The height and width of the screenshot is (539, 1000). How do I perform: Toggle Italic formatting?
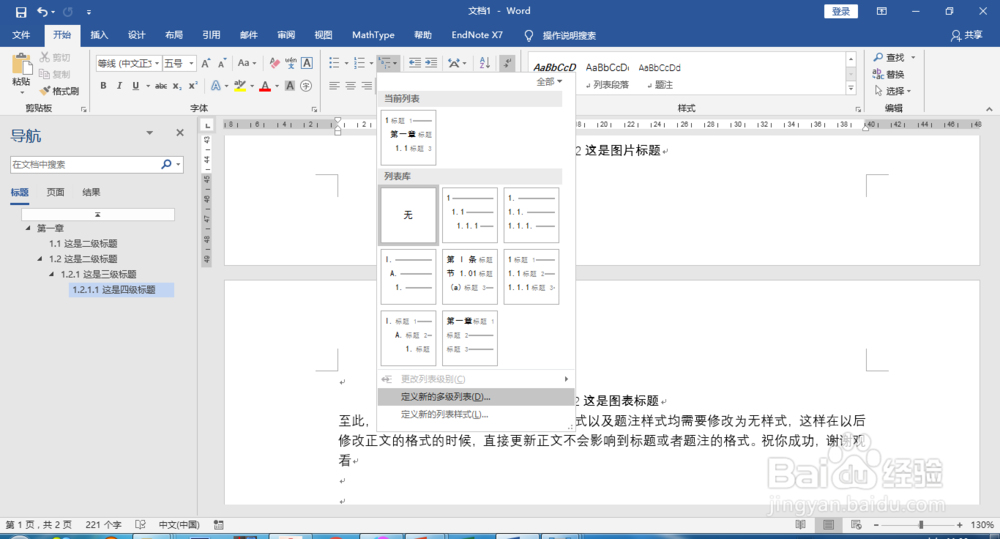pos(119,85)
